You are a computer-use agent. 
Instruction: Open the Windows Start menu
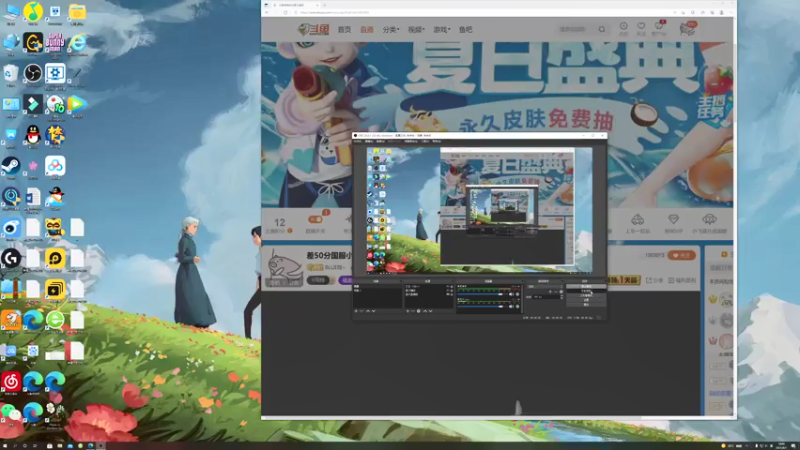click(5, 446)
